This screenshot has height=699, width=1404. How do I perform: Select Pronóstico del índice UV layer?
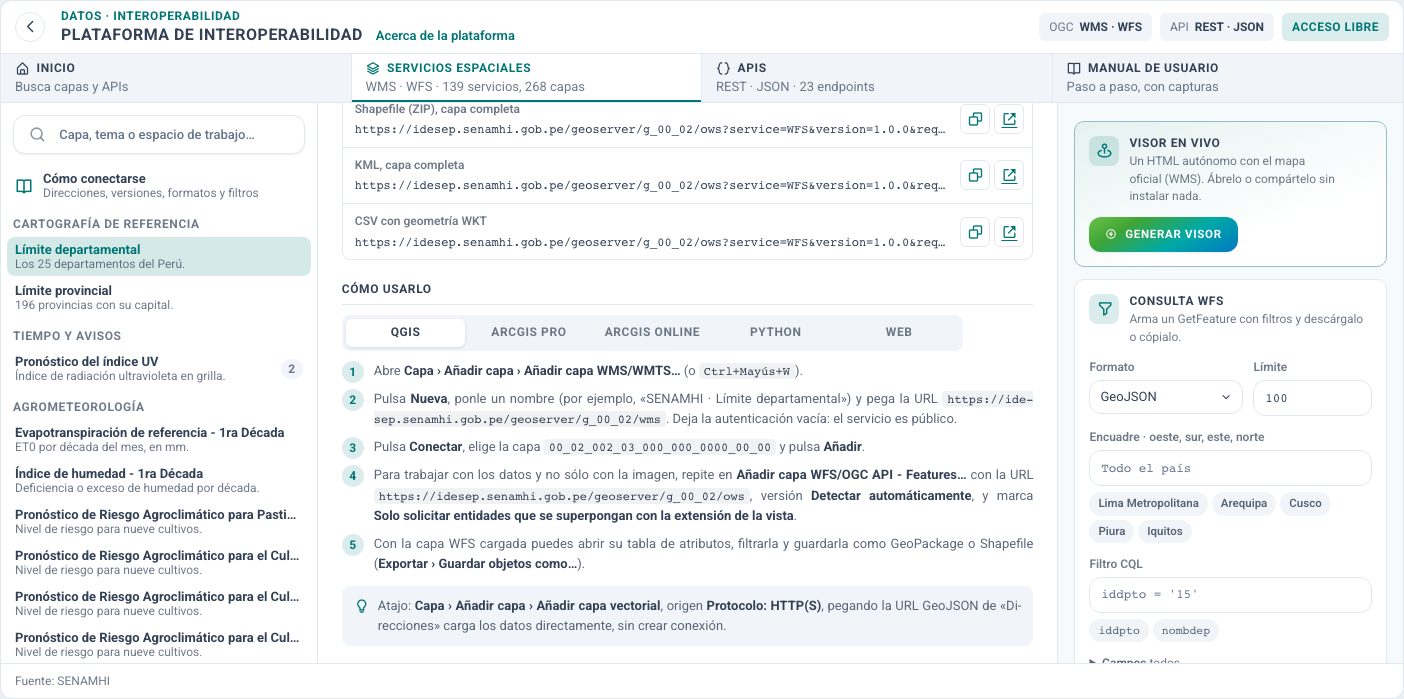coord(159,369)
